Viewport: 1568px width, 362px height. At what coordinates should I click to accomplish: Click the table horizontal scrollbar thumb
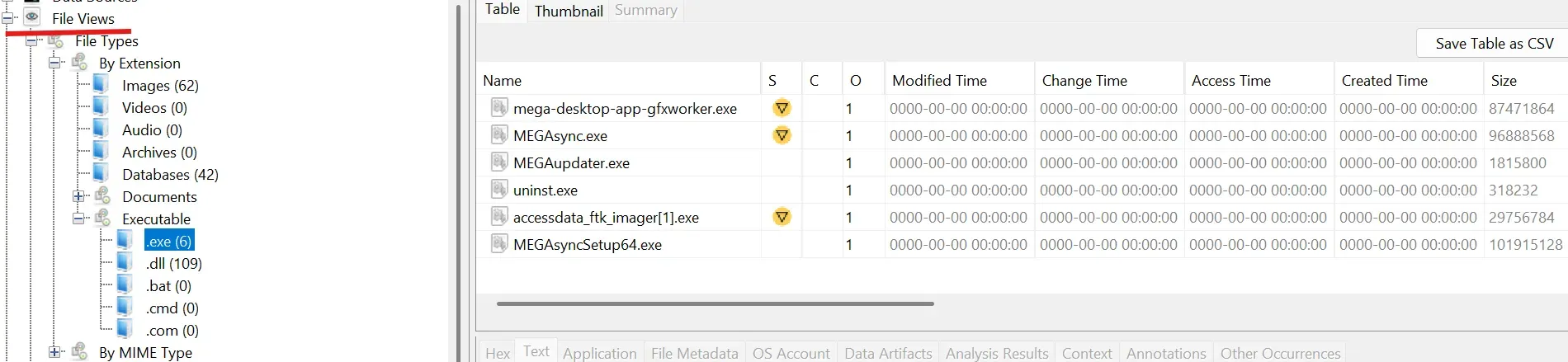tap(715, 303)
